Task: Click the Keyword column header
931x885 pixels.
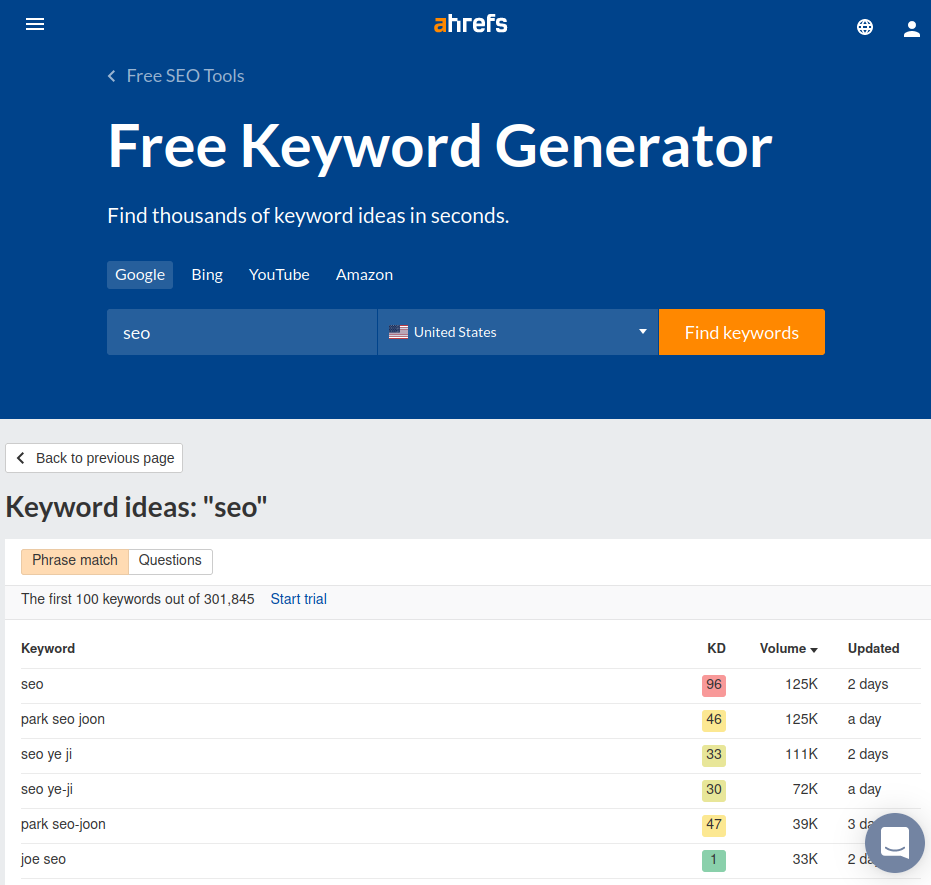Action: point(48,649)
